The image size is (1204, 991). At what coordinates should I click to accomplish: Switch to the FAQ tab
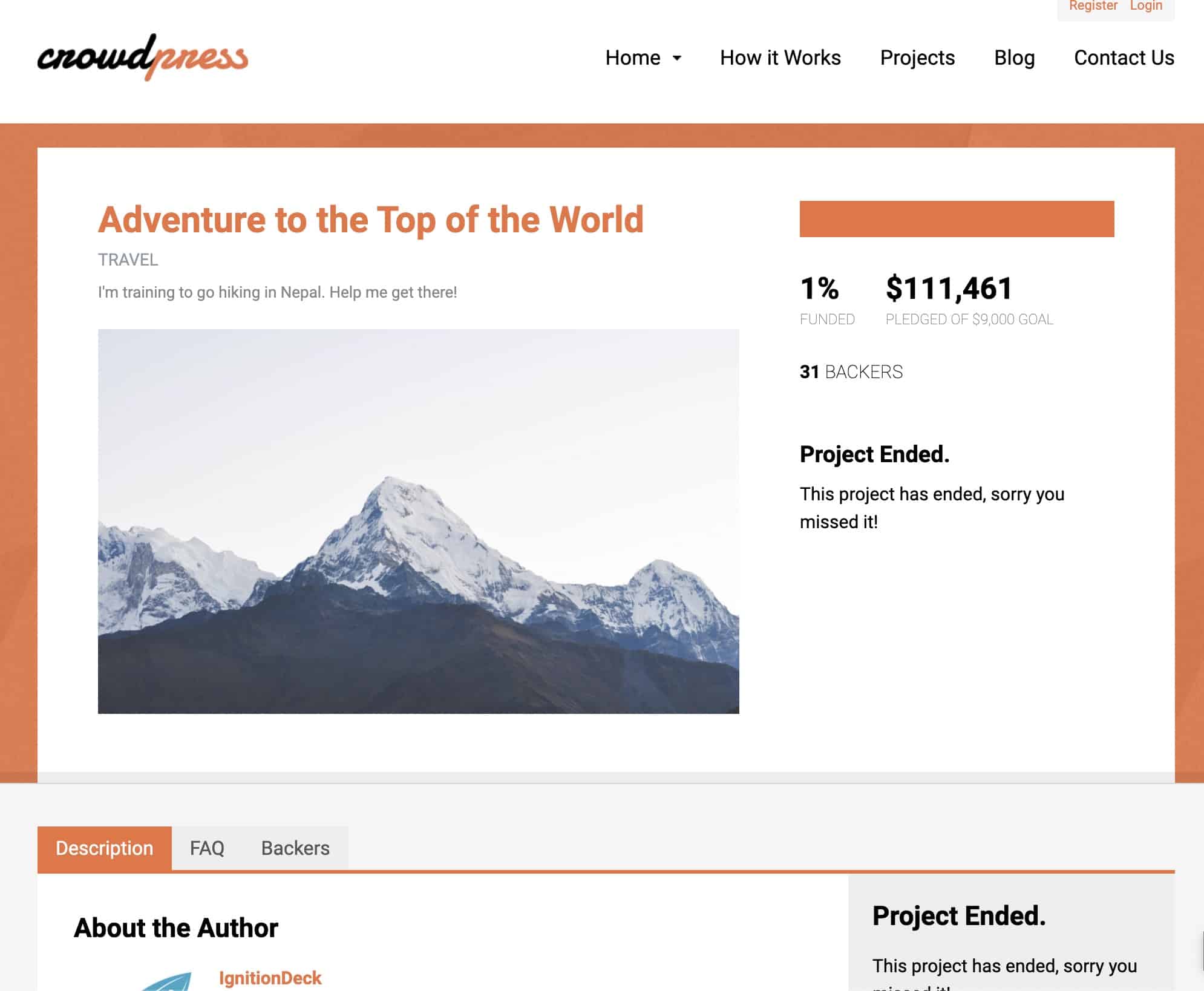coord(207,848)
